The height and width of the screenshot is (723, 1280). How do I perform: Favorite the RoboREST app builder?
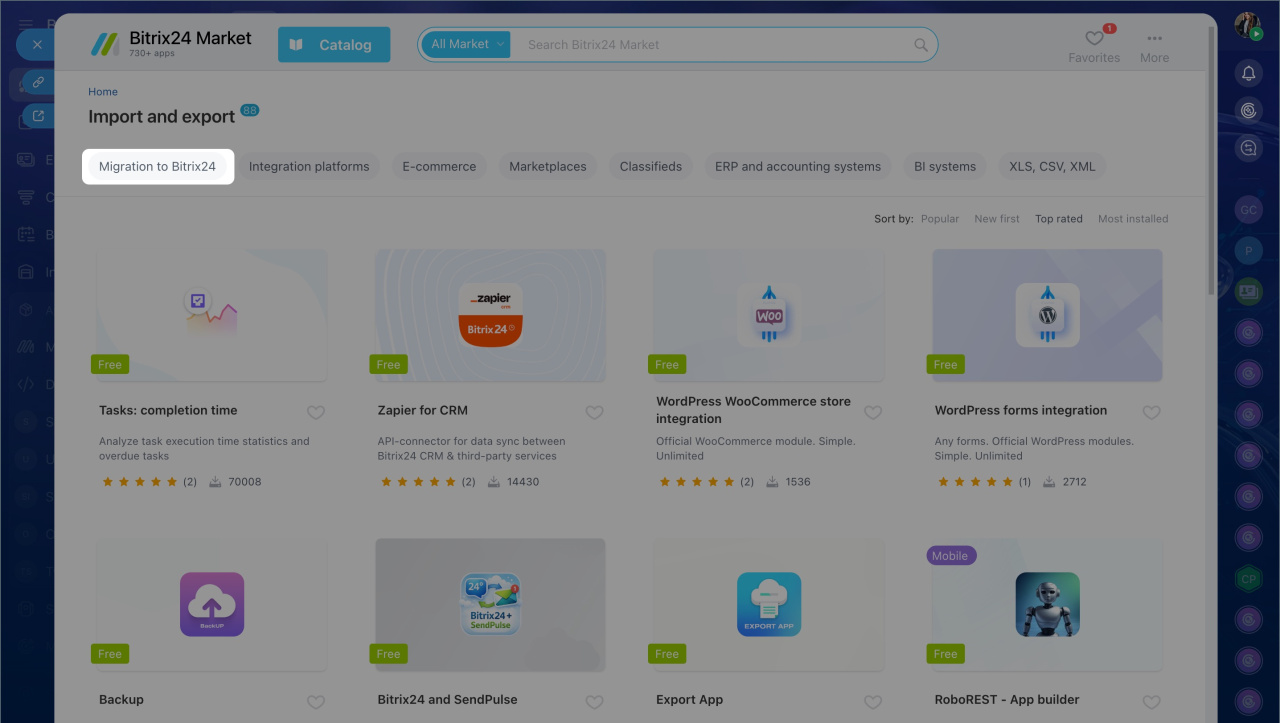pyautogui.click(x=1152, y=702)
